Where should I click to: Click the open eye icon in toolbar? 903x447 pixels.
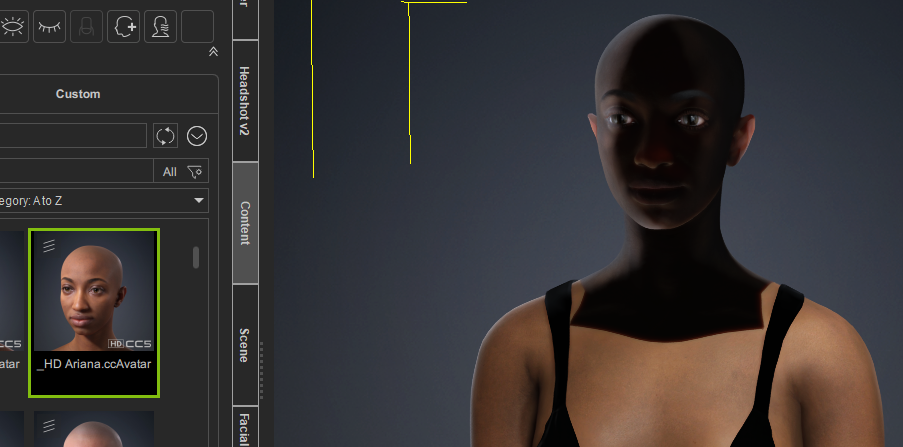pyautogui.click(x=11, y=27)
